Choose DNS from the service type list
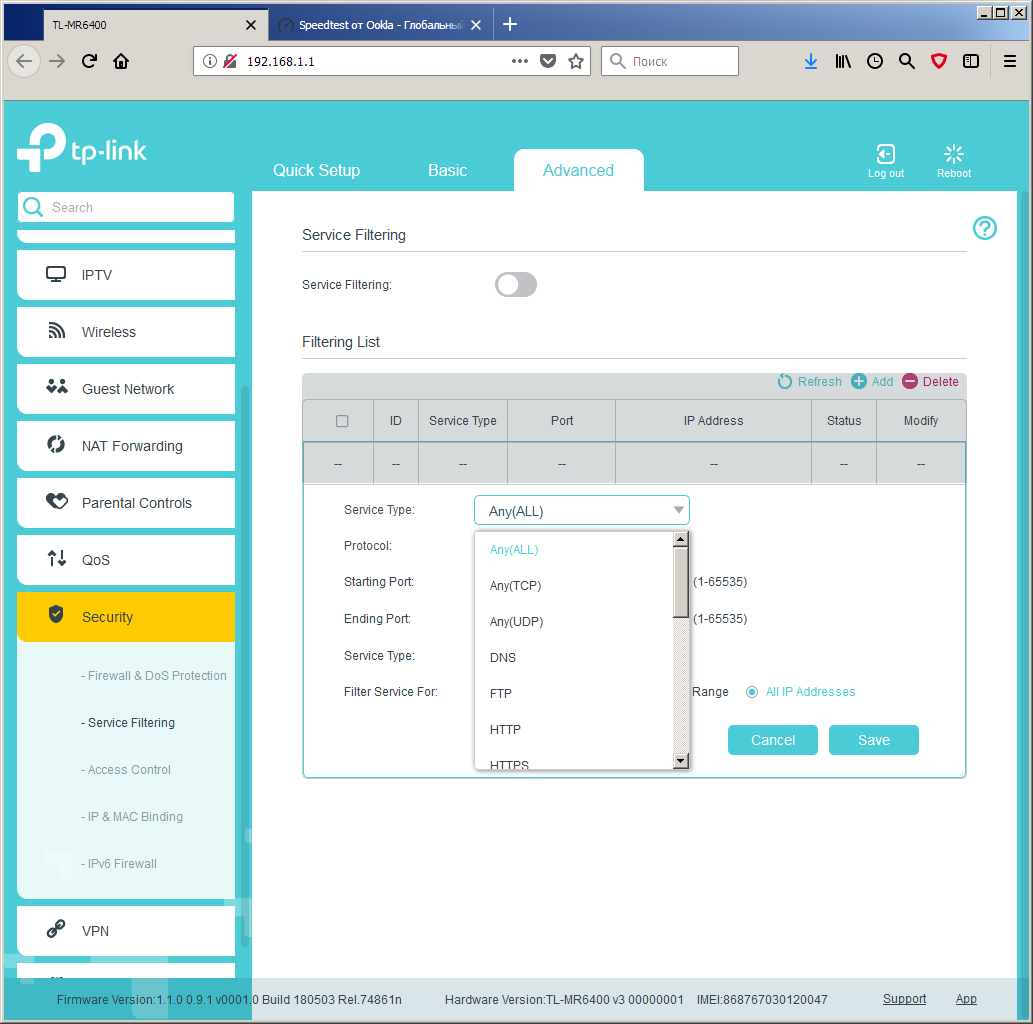The height and width of the screenshot is (1024, 1033). click(x=503, y=658)
